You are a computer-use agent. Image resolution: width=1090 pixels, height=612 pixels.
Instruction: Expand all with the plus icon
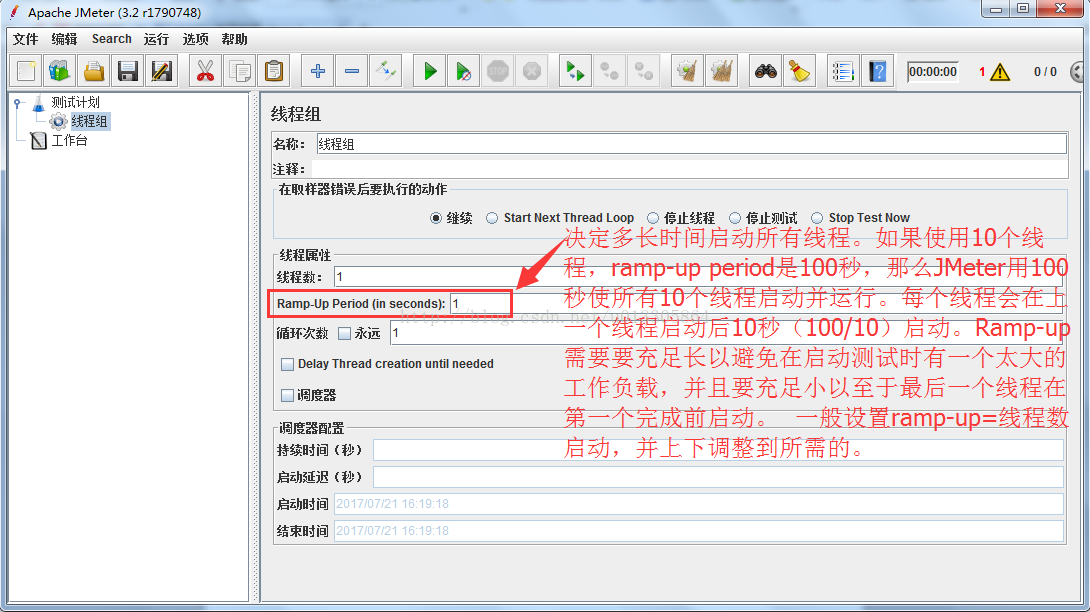tap(318, 71)
